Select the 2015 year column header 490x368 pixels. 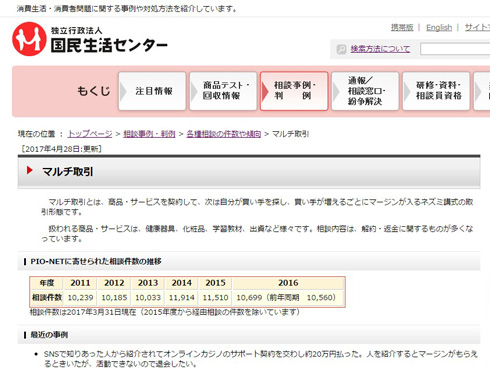[x=215, y=283]
